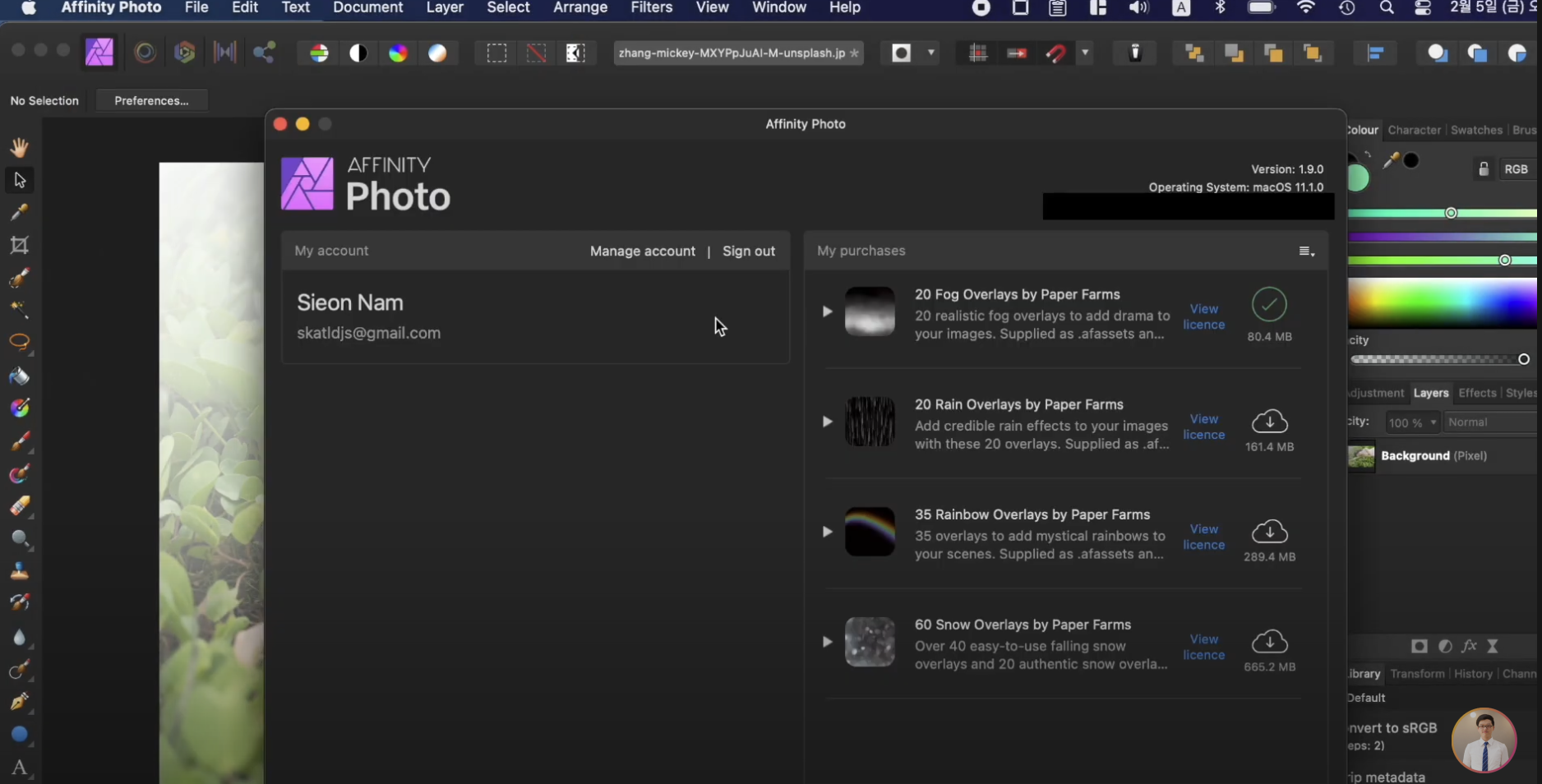View licence for 20 Rain Overlays
1542x784 pixels.
(1204, 427)
